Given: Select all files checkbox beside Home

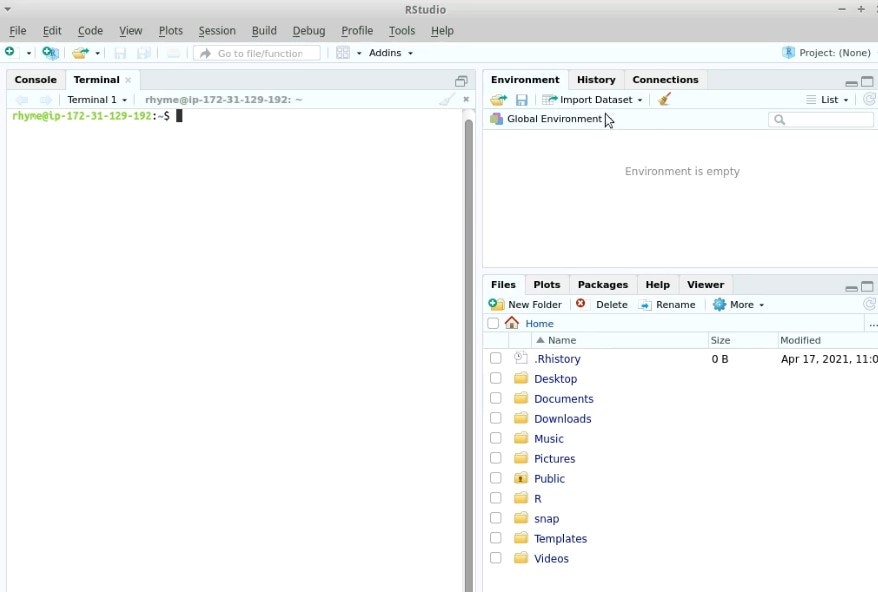Looking at the screenshot, I should 493,323.
